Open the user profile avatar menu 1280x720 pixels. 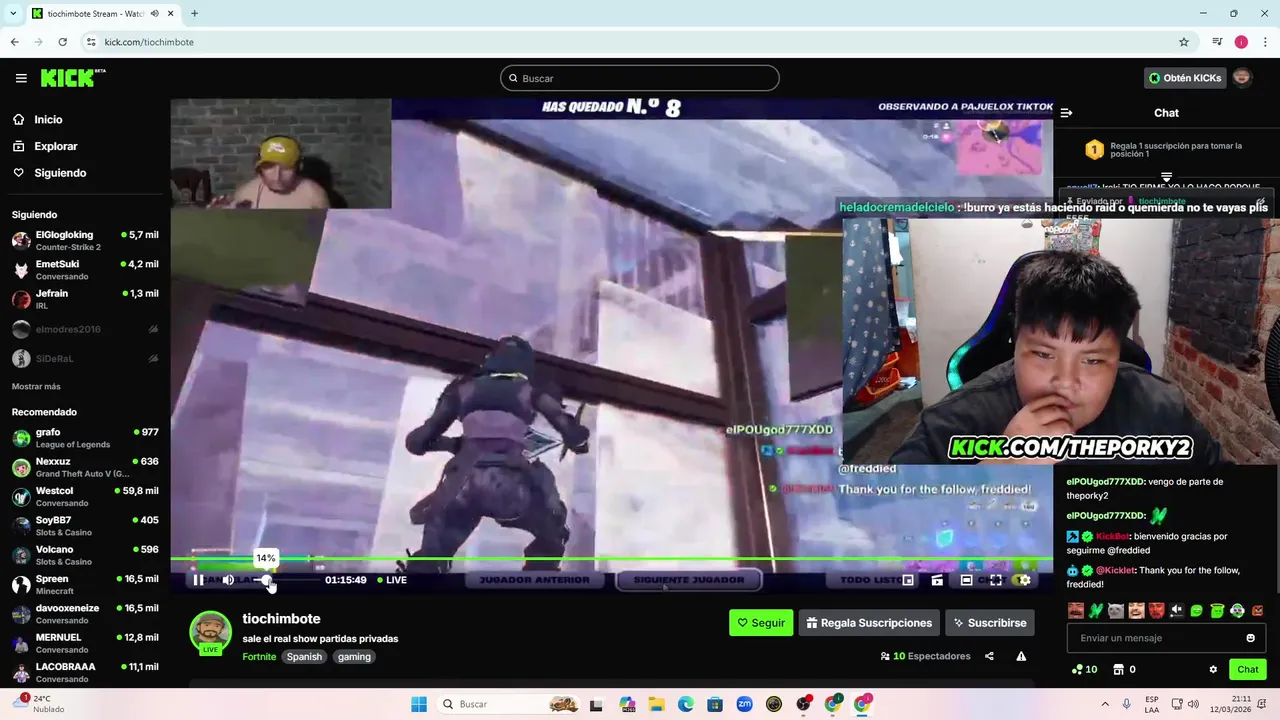click(x=1242, y=78)
